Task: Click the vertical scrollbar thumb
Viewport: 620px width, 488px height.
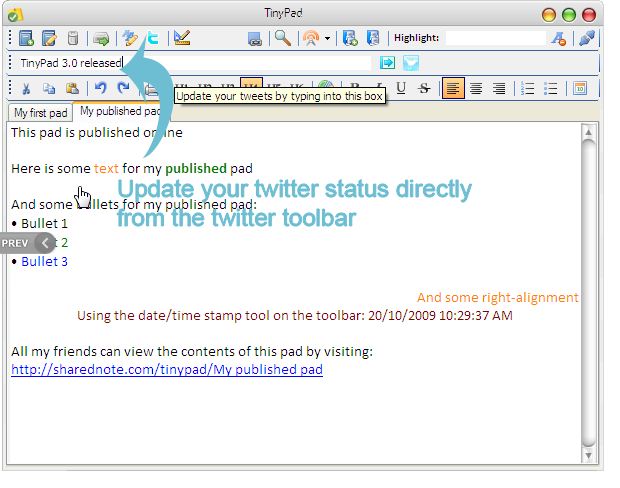Action: coord(588,293)
